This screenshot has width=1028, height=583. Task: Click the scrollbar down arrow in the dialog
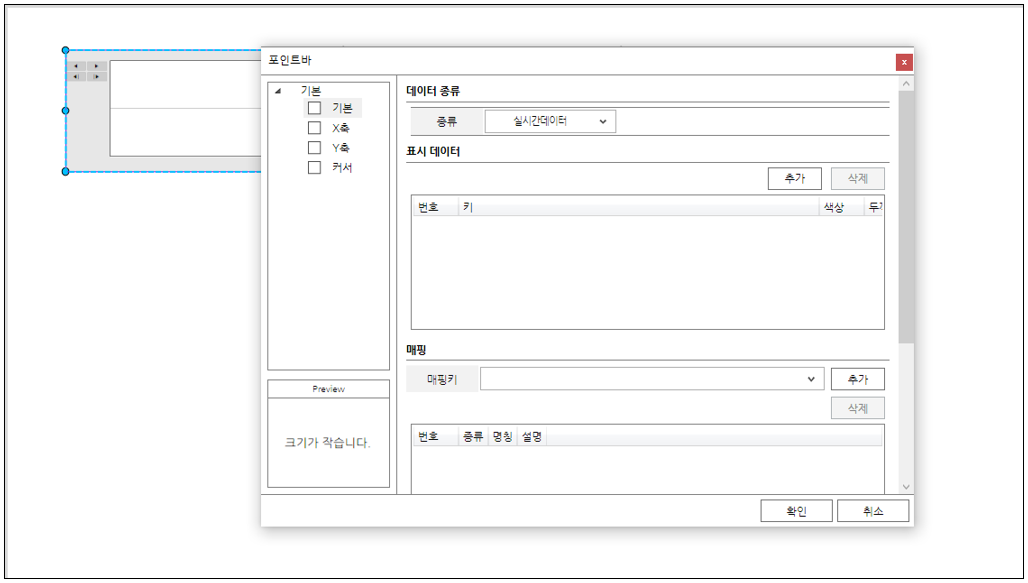point(906,487)
